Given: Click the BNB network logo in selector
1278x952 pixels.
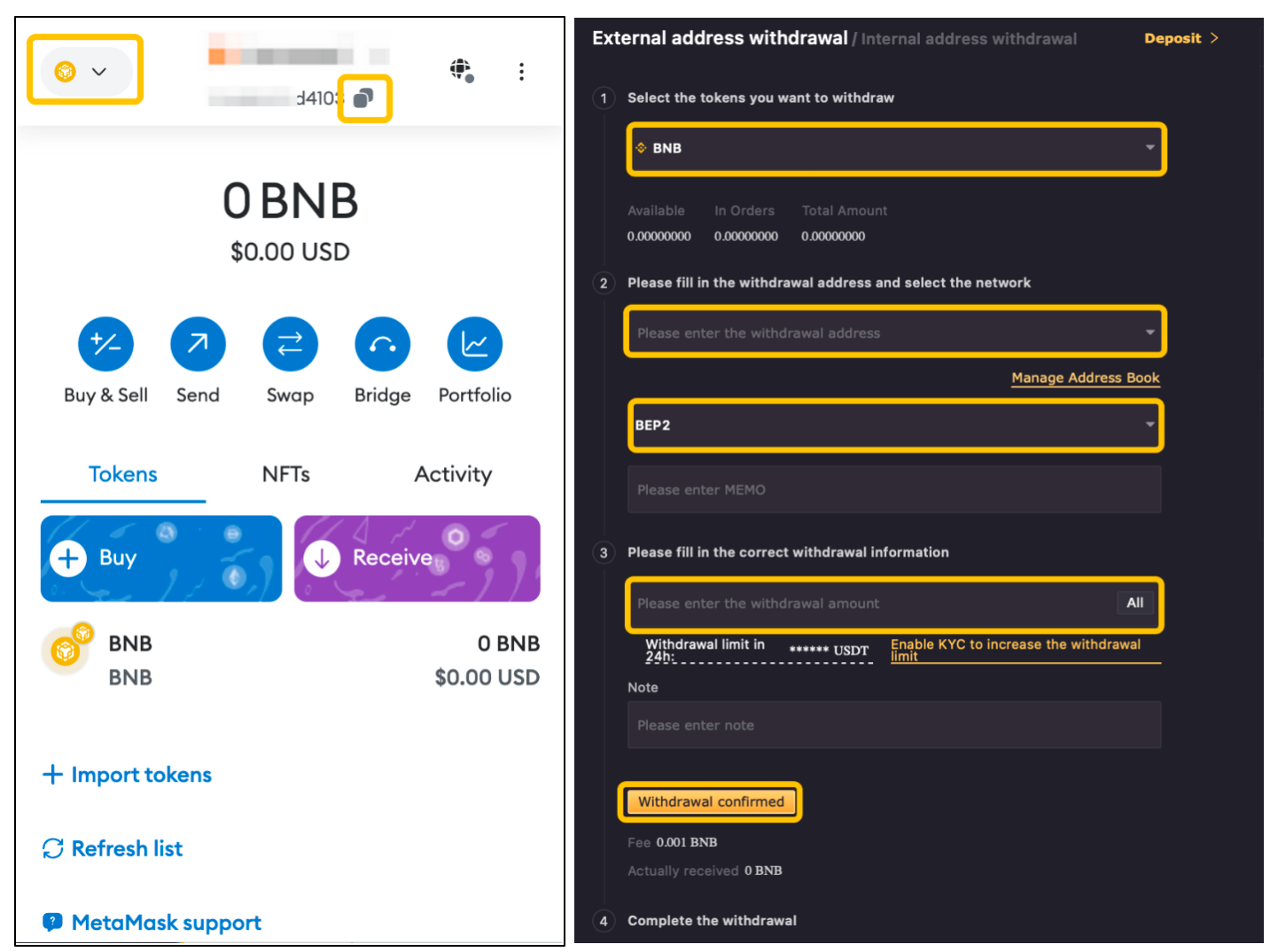Looking at the screenshot, I should pos(65,71).
